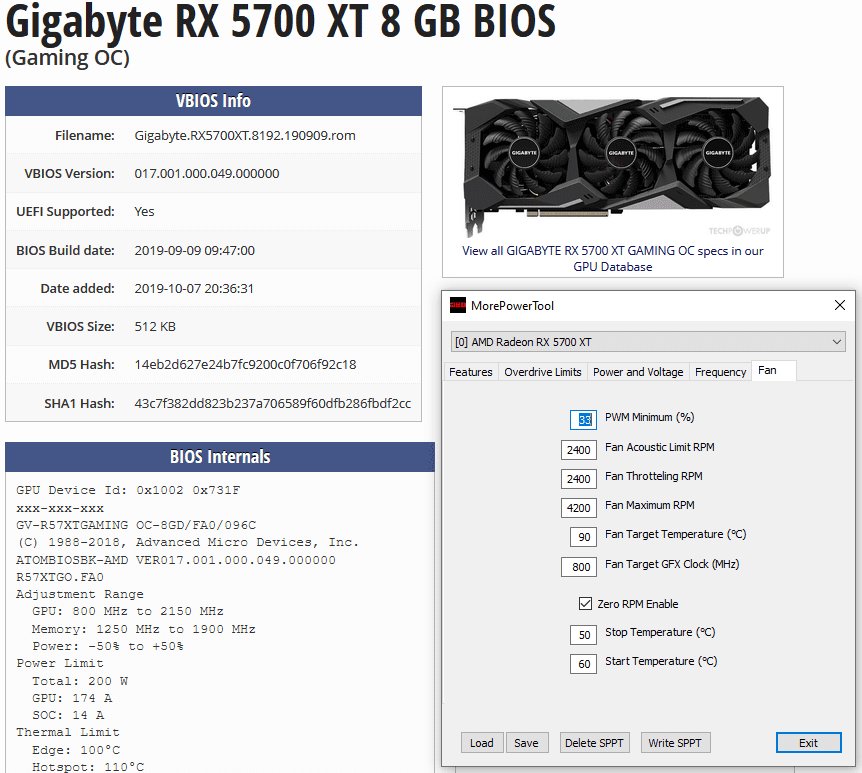Click the BIOS Internals section header
The height and width of the screenshot is (773, 862).
[220, 456]
